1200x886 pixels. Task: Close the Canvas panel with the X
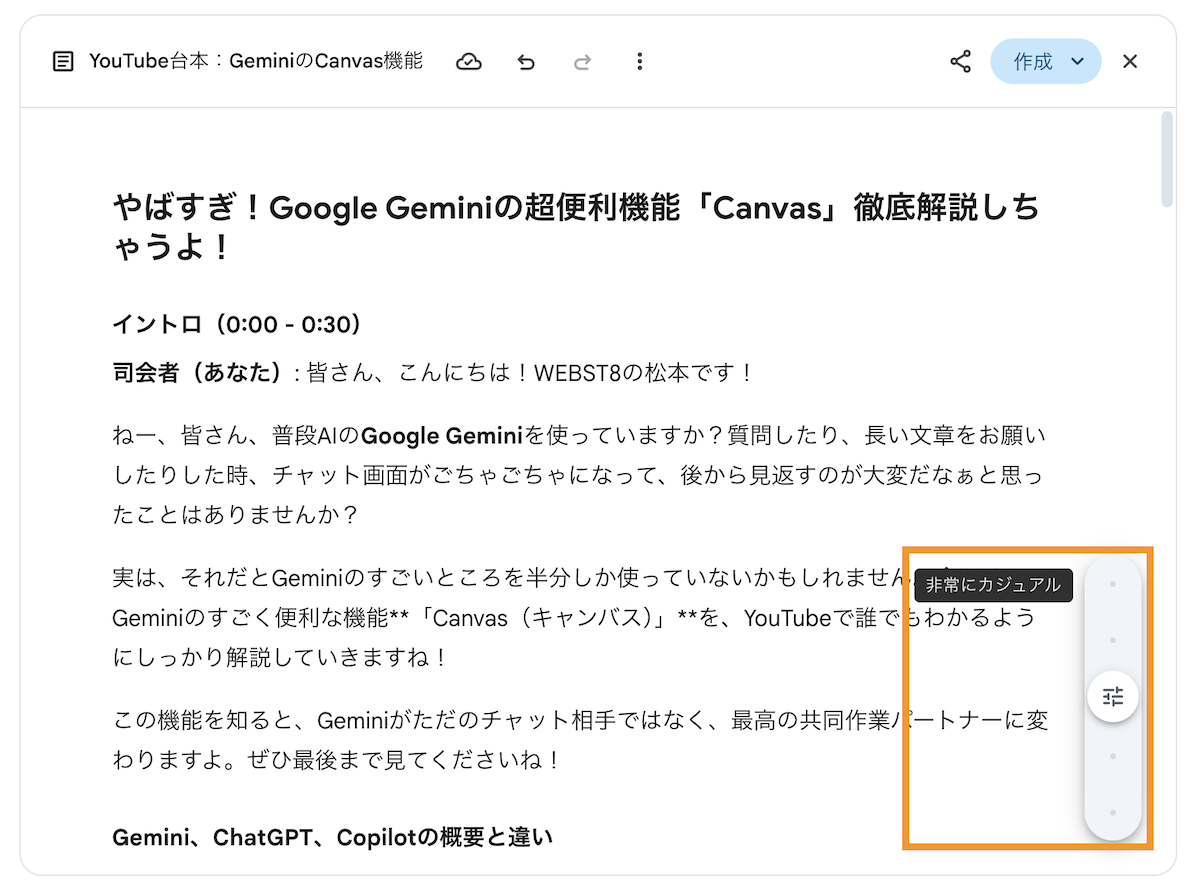1130,62
